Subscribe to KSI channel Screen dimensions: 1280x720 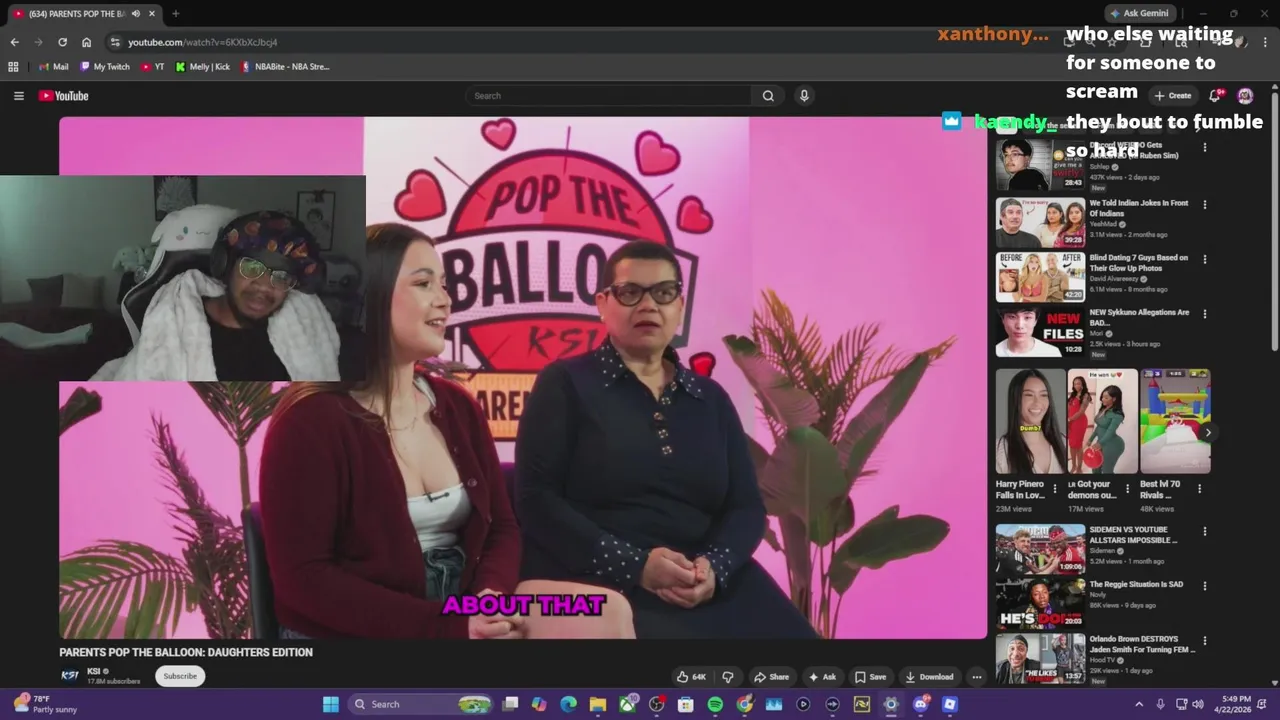click(180, 676)
